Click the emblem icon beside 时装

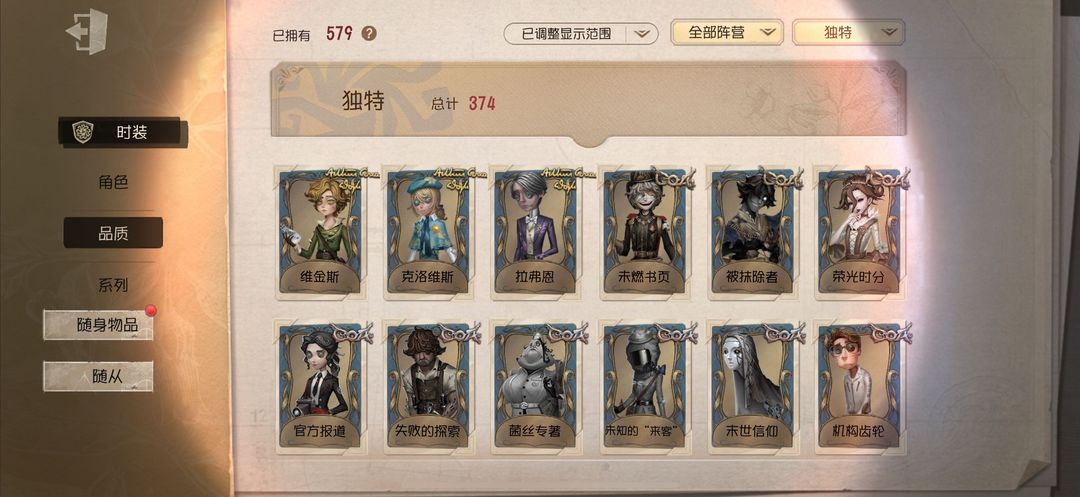pos(83,132)
